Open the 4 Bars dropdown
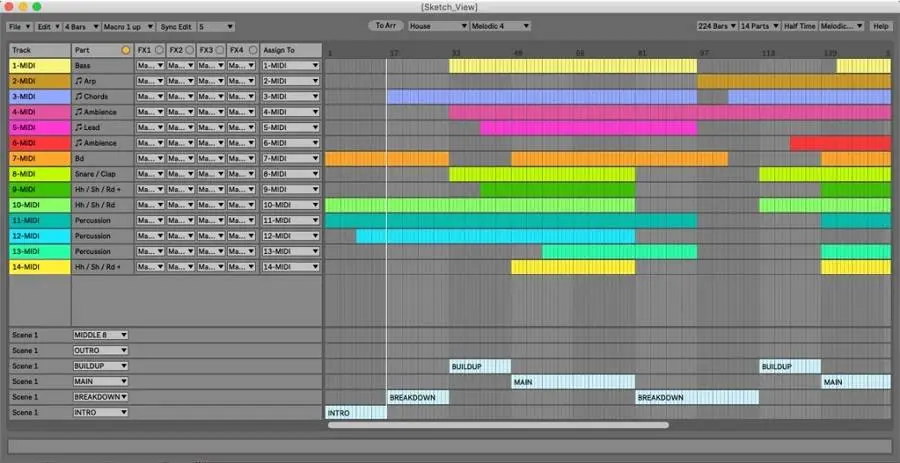Viewport: 900px width, 463px height. [x=82, y=27]
